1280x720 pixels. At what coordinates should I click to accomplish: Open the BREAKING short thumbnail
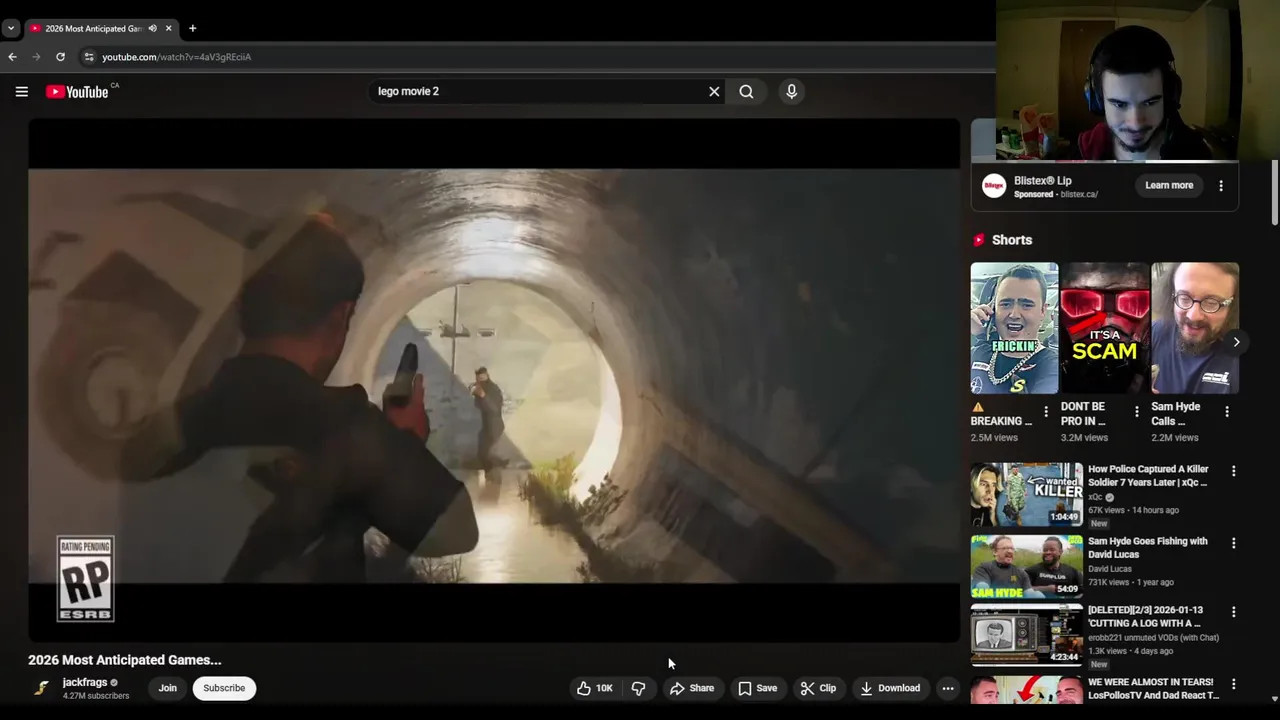click(x=1014, y=328)
